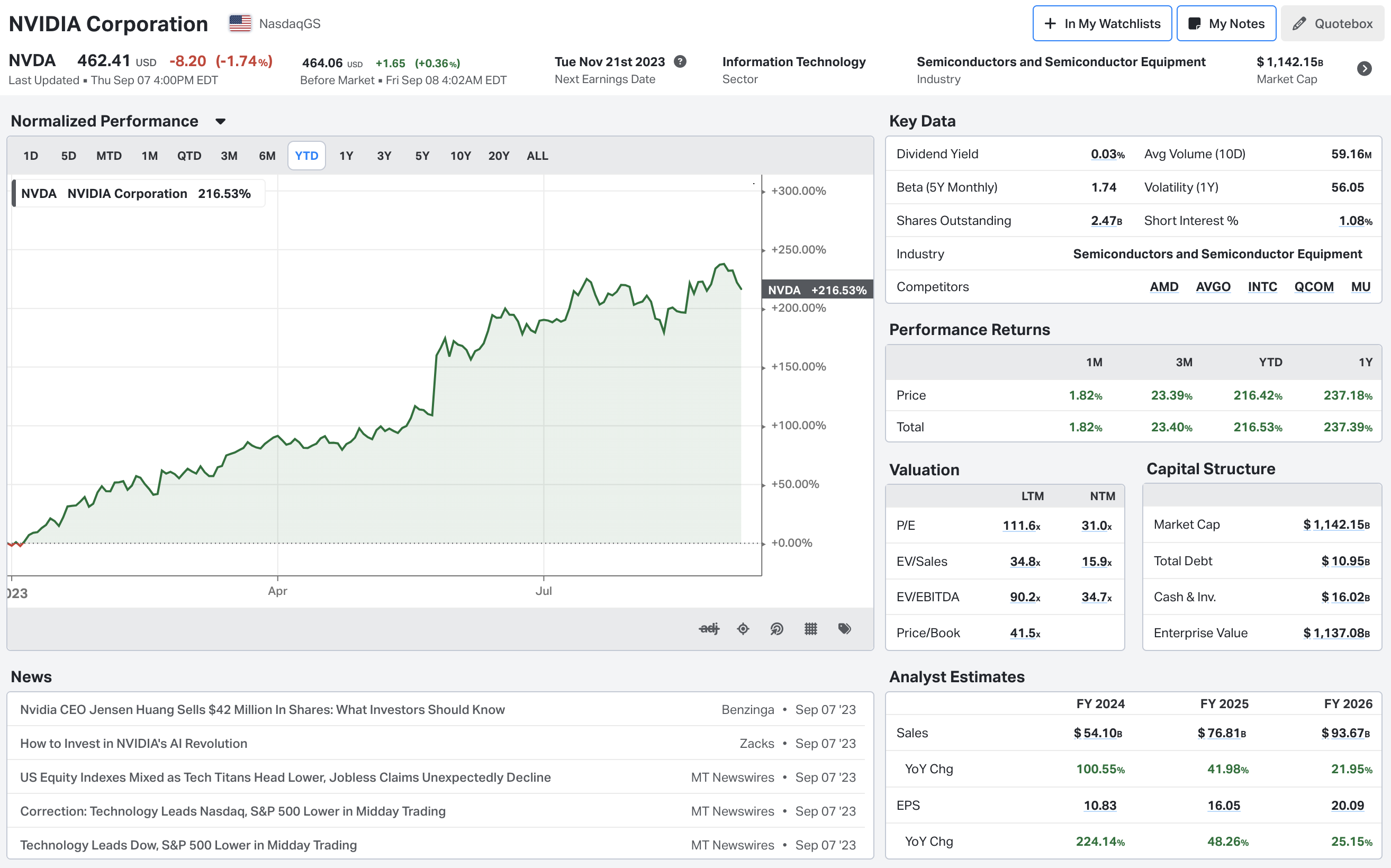
Task: Click FY 2024 Sales $54.10B estimate
Action: (x=1098, y=733)
